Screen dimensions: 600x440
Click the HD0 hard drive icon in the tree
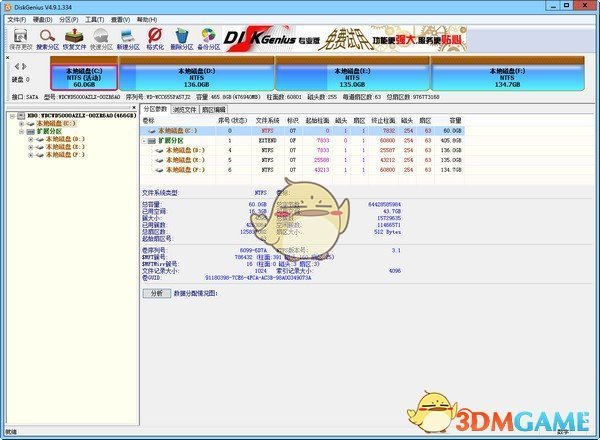21,116
